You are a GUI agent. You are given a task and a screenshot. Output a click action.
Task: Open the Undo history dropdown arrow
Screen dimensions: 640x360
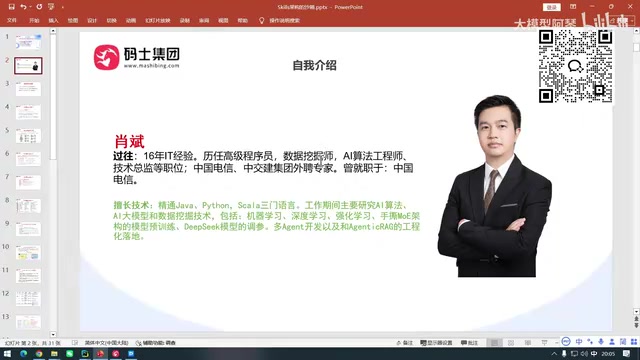coord(30,7)
